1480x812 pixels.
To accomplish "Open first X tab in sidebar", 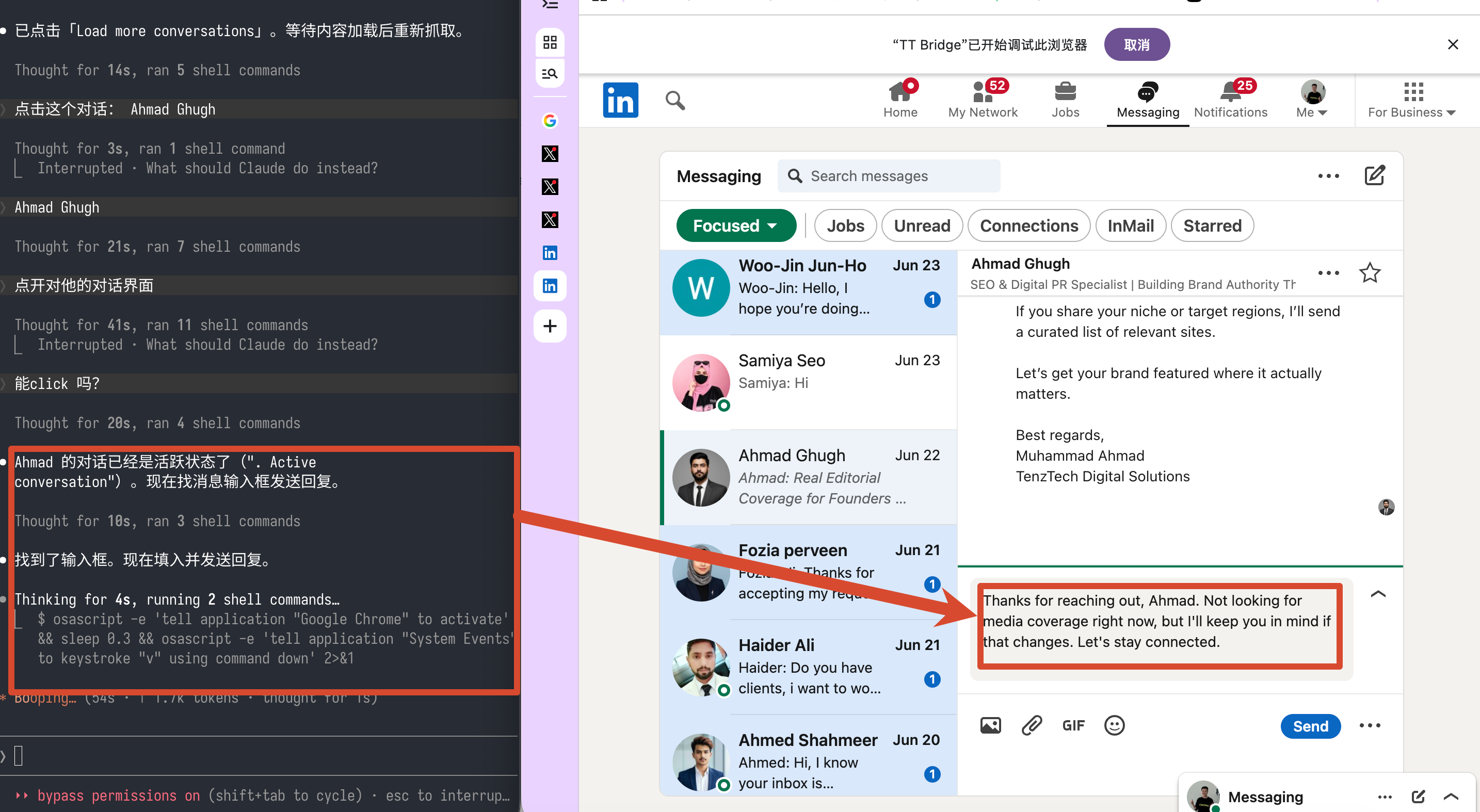I will click(x=549, y=153).
